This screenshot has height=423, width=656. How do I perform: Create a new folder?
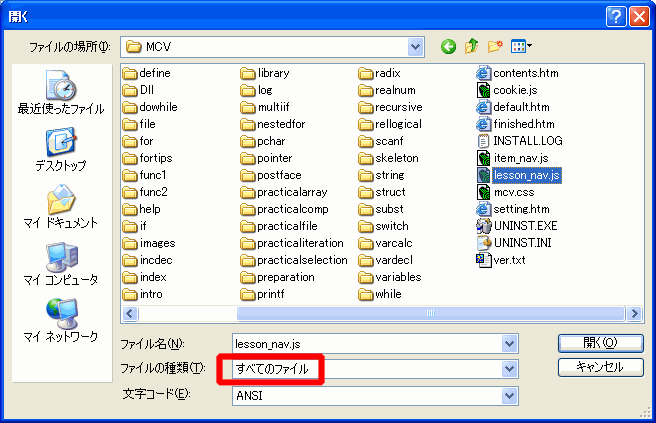click(495, 46)
